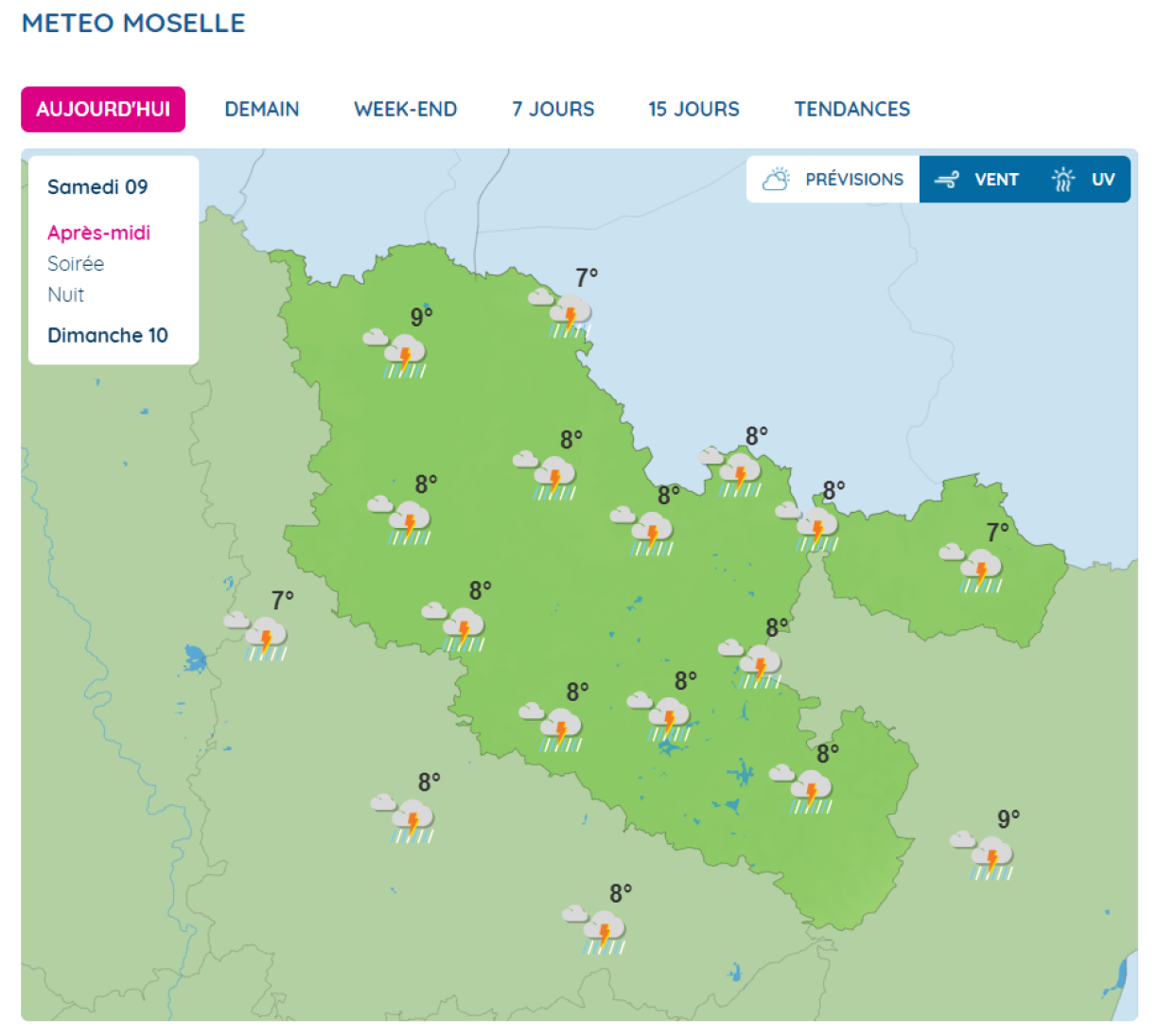Click the wind icon in the Vent button
The height and width of the screenshot is (1036, 1158).
[x=946, y=180]
